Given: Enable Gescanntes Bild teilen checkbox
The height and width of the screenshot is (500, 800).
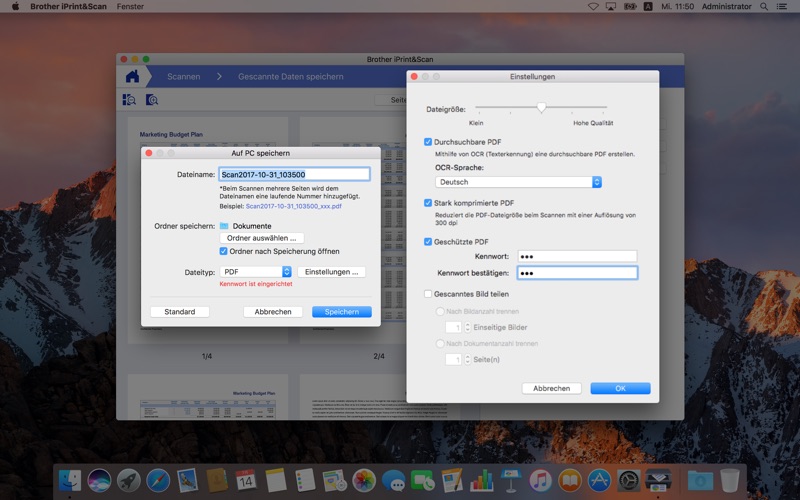Looking at the screenshot, I should point(428,294).
